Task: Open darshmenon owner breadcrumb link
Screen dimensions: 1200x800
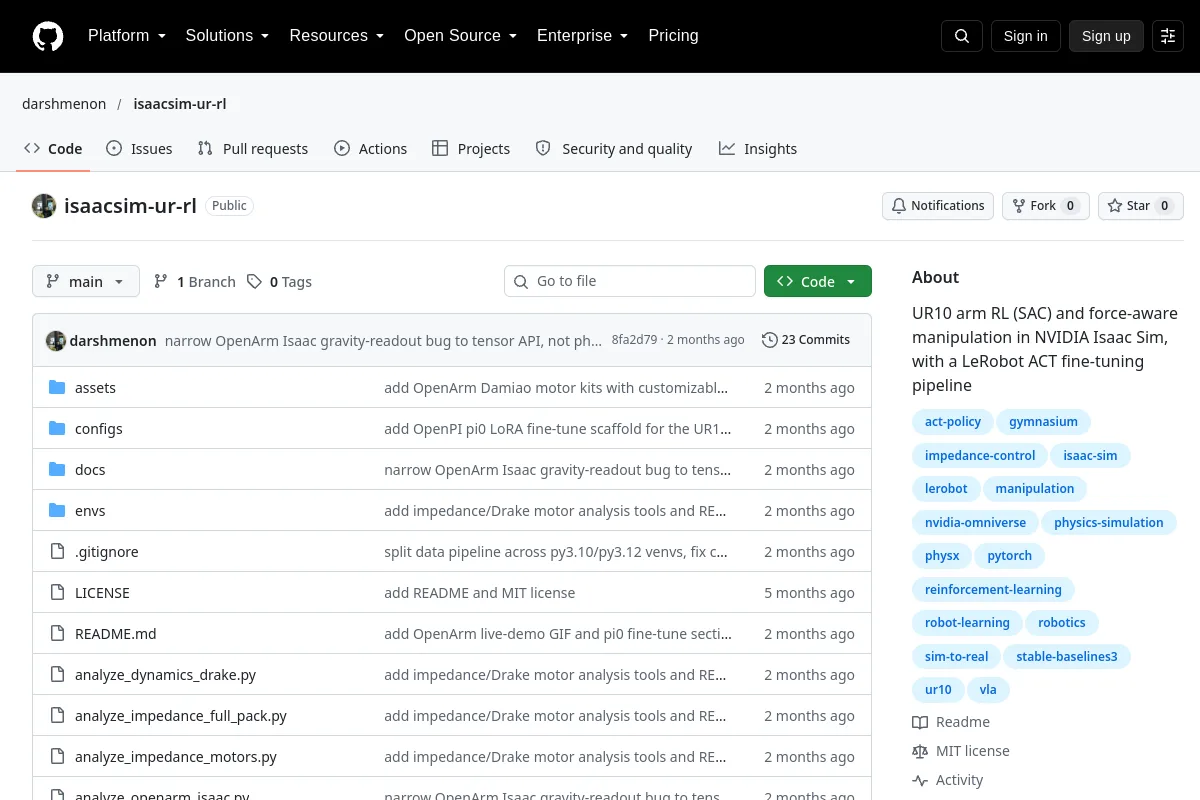Action: tap(64, 104)
